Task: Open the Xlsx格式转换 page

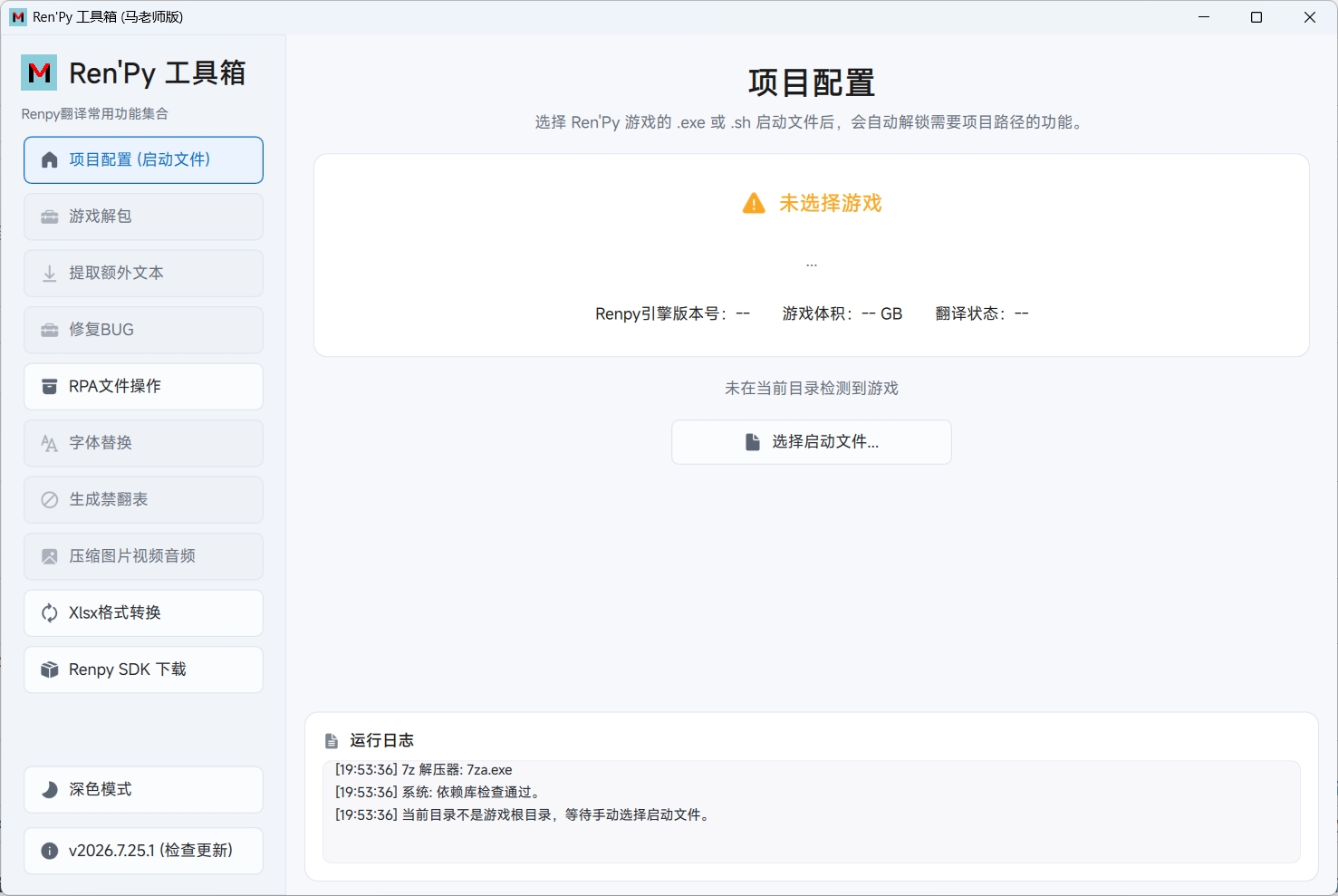Action: 143,613
